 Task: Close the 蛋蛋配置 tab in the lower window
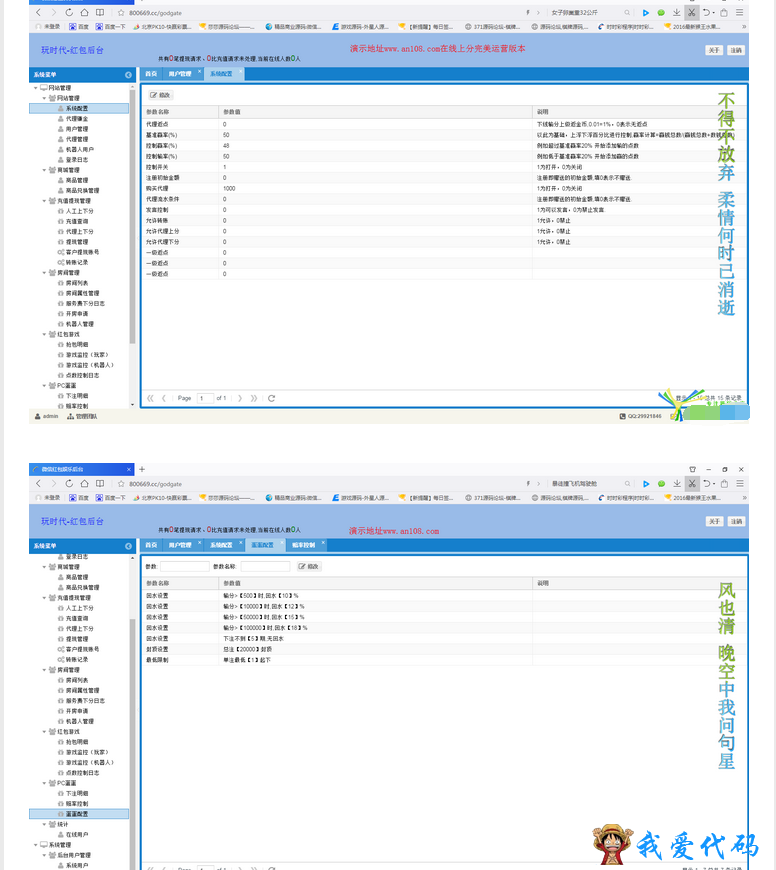pos(282,542)
